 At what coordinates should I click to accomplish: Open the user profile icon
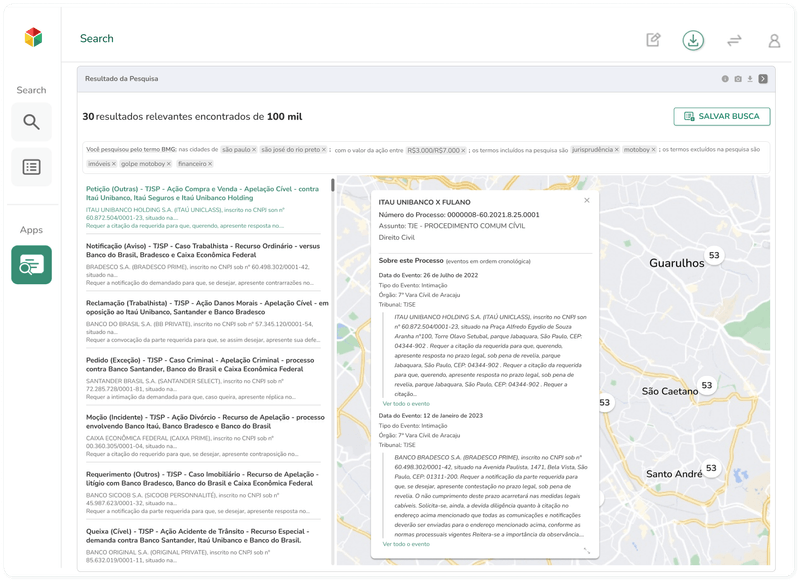[x=774, y=41]
